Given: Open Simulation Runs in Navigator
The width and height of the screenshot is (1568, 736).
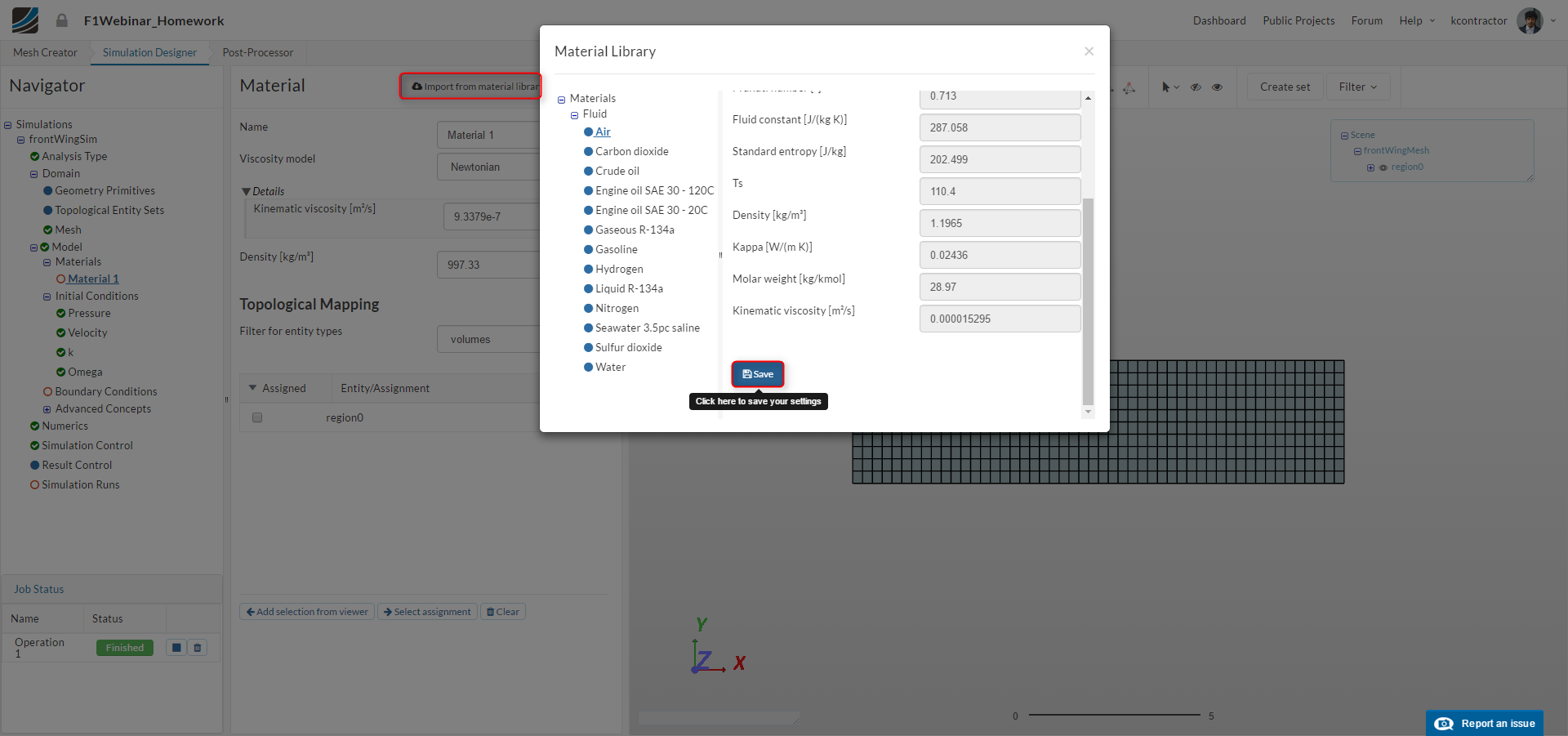Looking at the screenshot, I should [80, 484].
